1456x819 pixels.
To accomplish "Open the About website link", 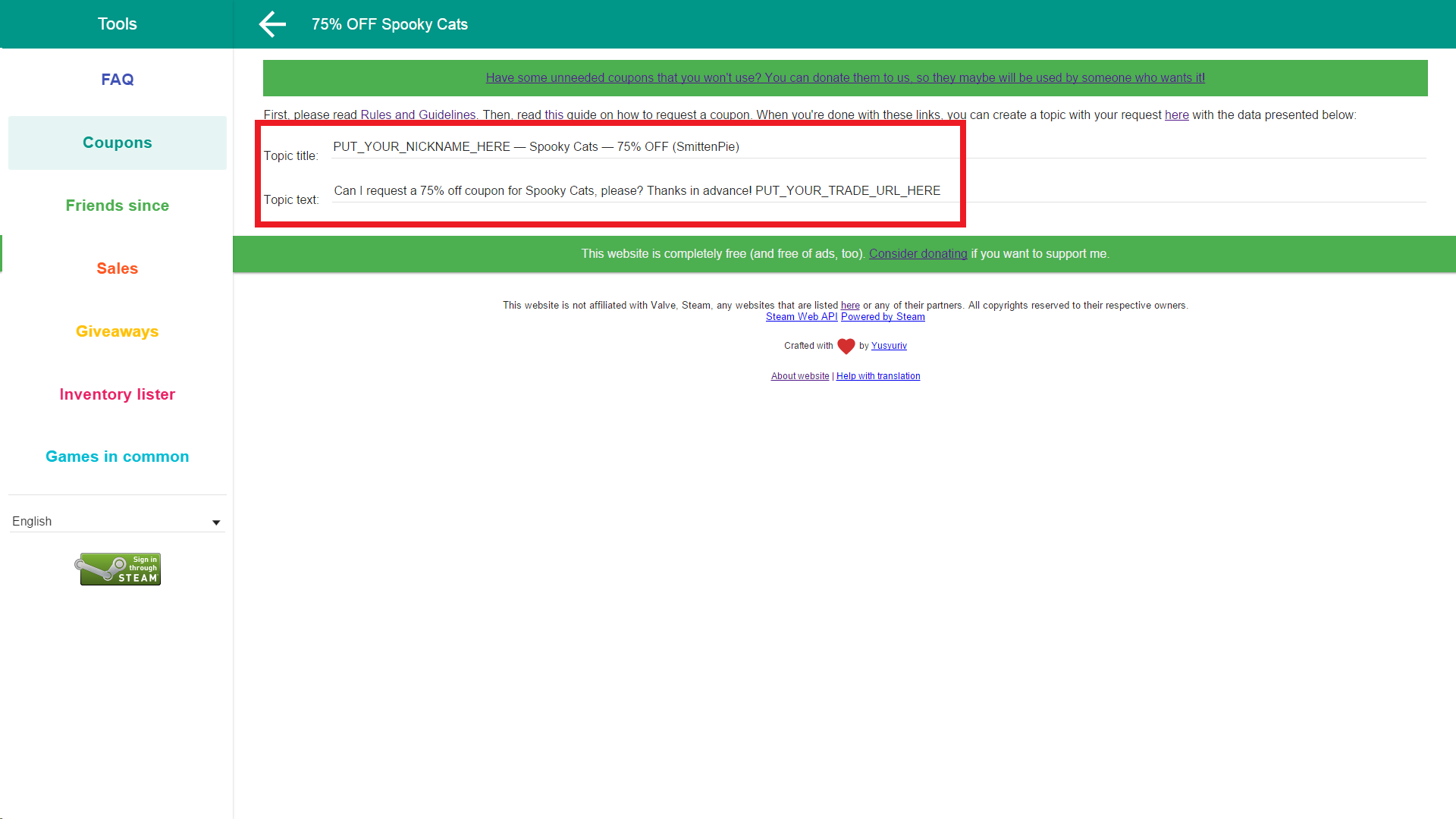I will point(799,376).
